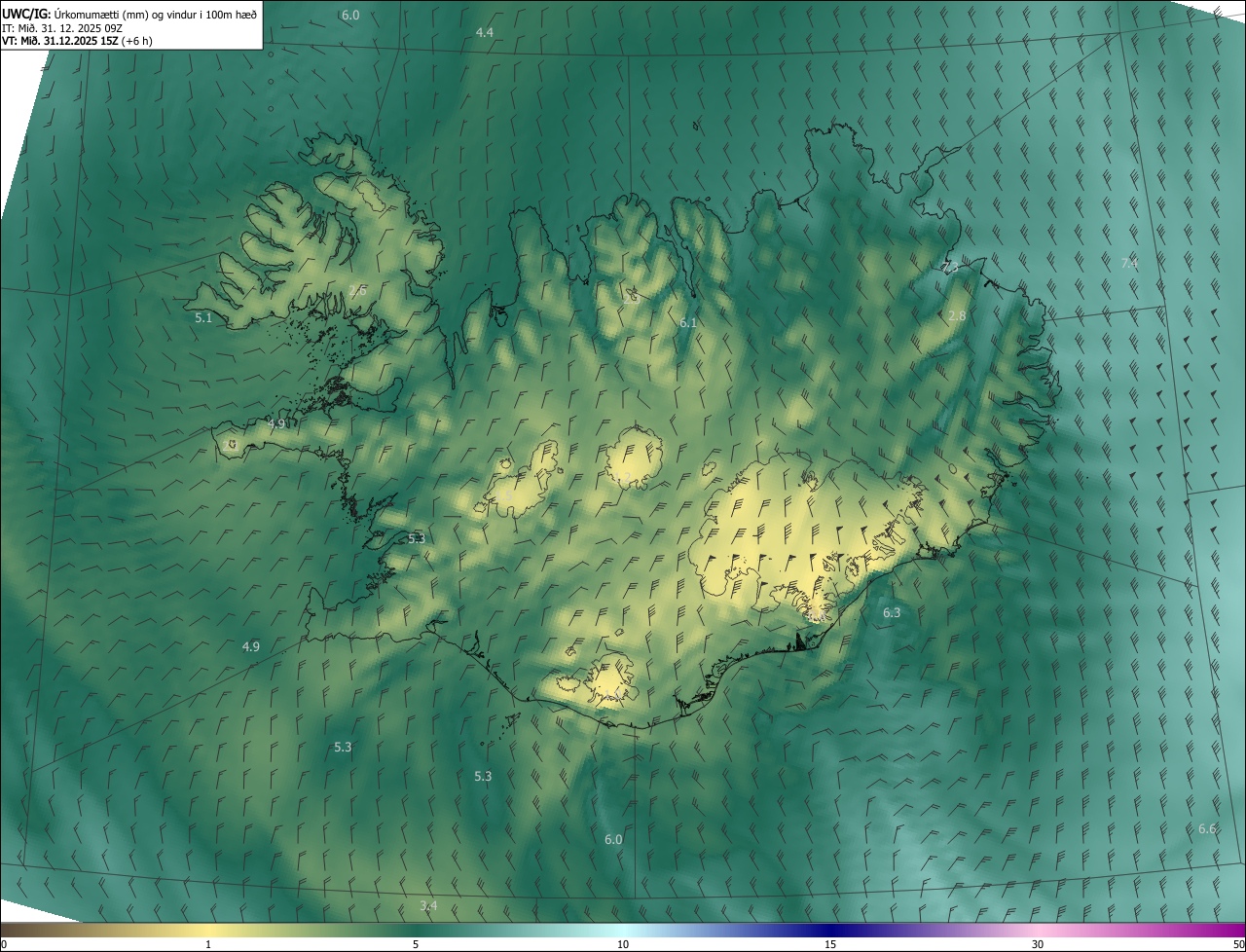Click the map value label "7.4" over the eastern sea

[1129, 263]
